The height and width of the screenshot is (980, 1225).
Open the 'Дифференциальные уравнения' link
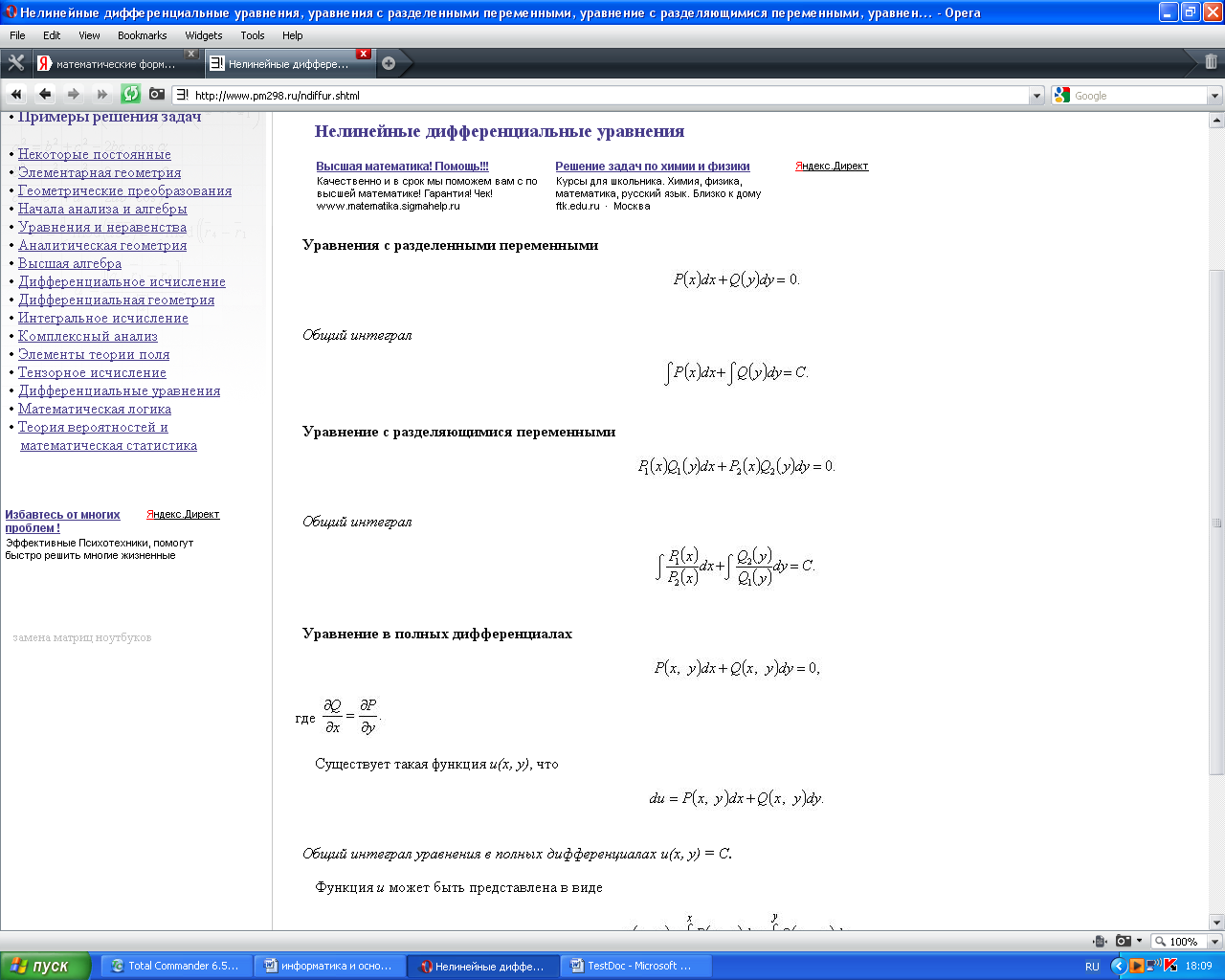pyautogui.click(x=120, y=390)
